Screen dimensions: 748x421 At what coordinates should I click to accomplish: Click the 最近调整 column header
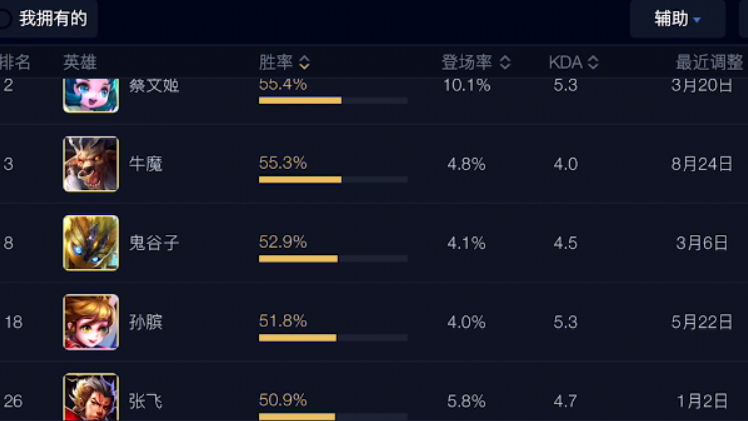711,62
